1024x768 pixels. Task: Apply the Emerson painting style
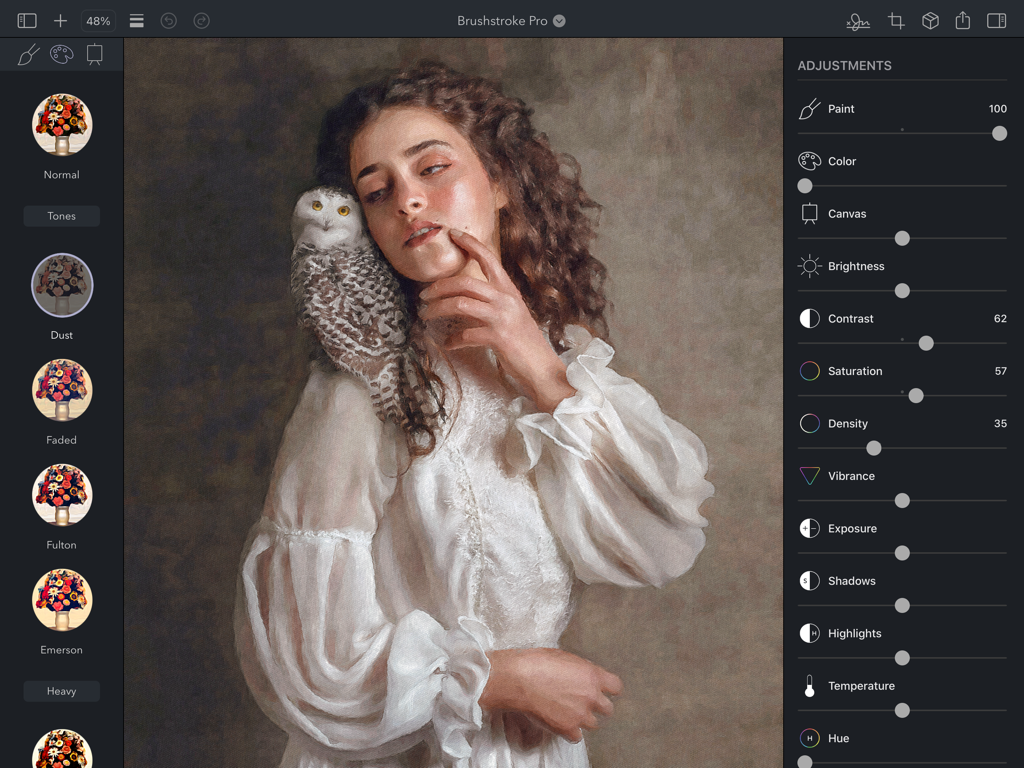[x=61, y=600]
